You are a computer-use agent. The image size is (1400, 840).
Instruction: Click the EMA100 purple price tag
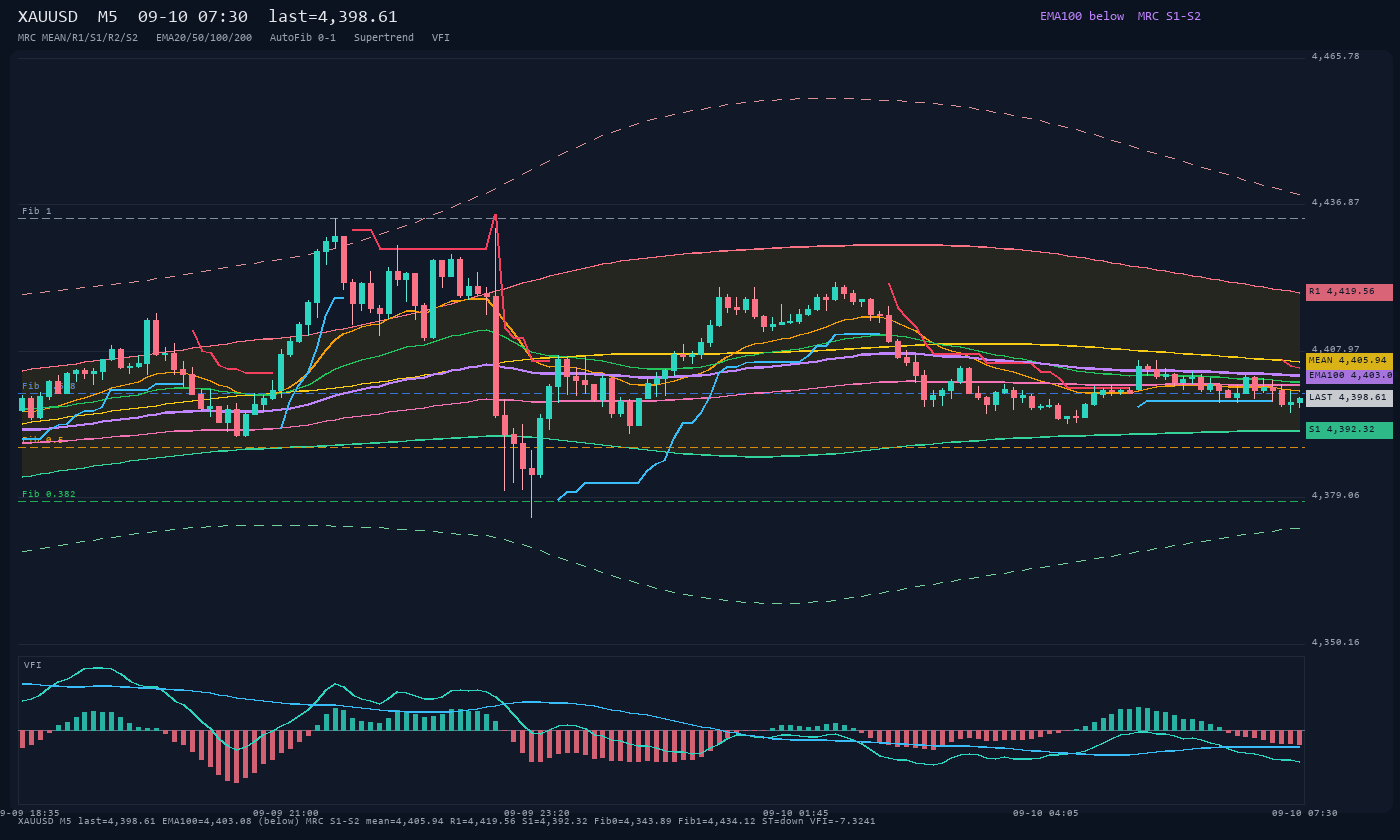[1349, 375]
